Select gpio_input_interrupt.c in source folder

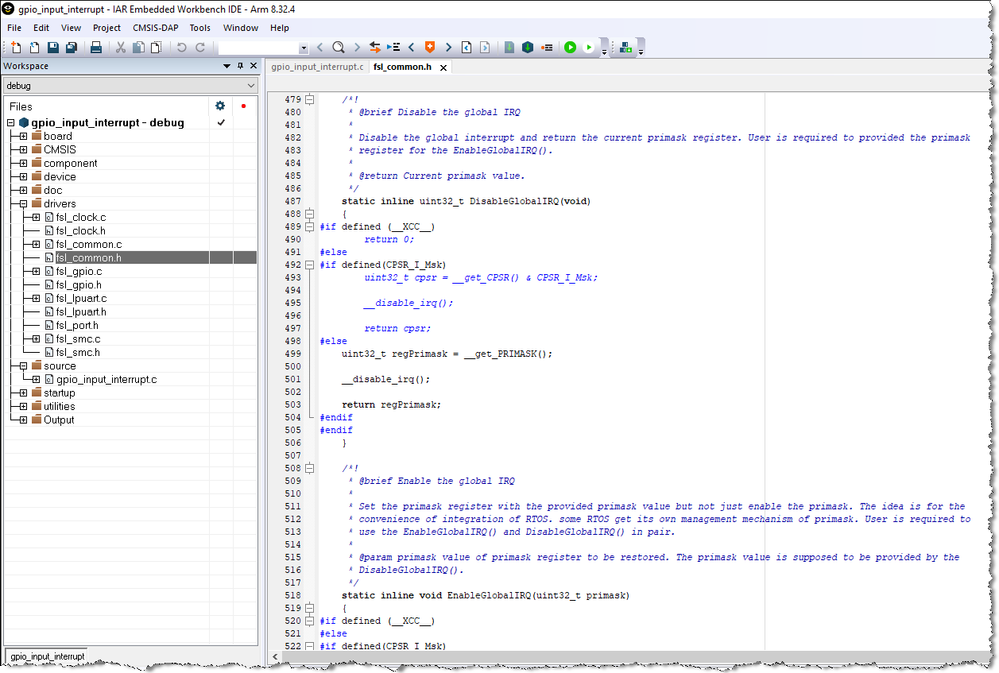point(106,379)
